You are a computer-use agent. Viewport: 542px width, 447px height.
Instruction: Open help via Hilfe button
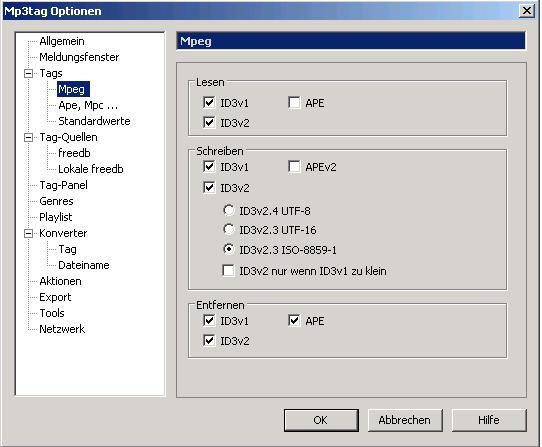point(489,420)
